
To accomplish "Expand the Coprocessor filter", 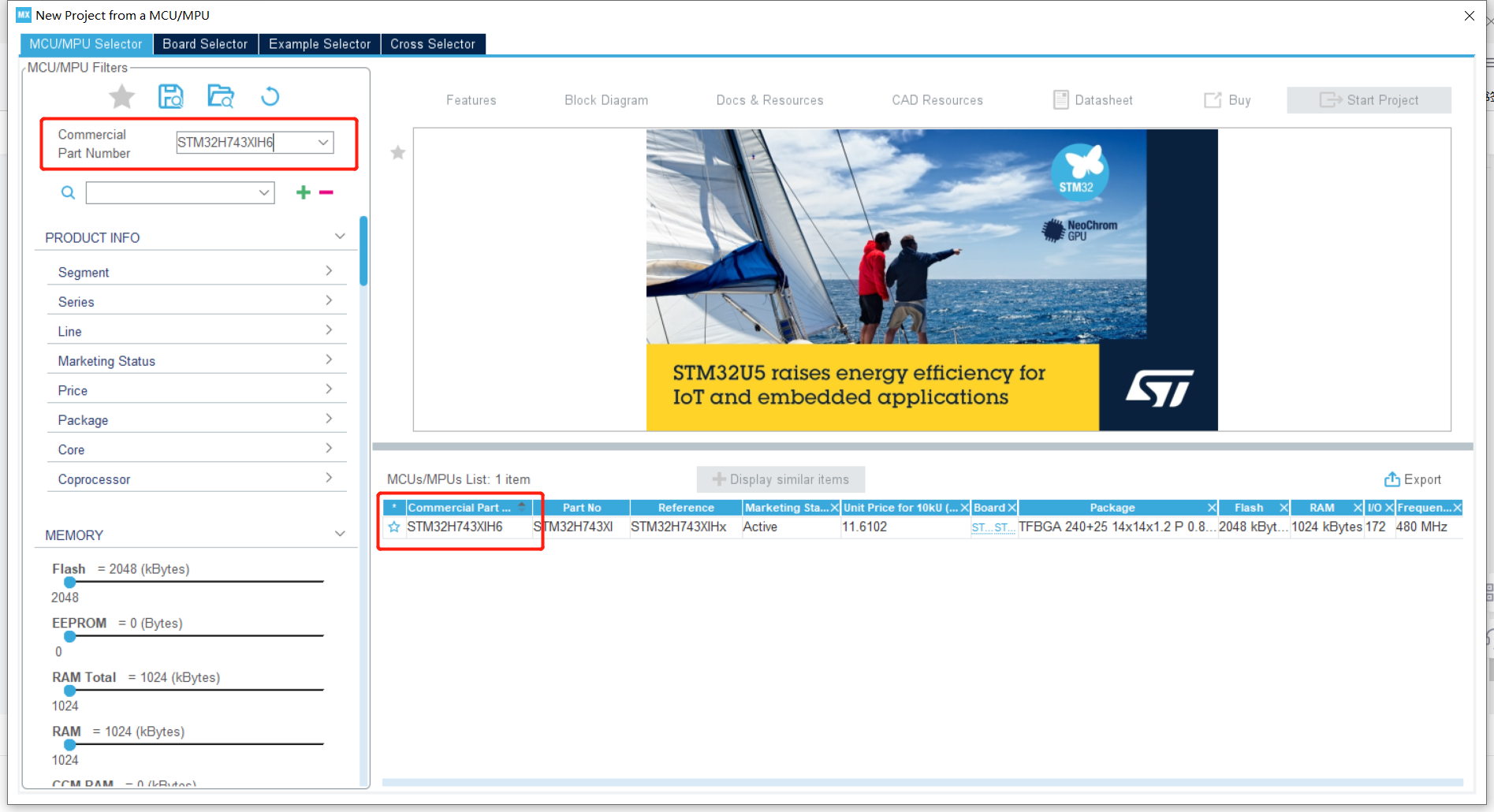I will coord(329,478).
